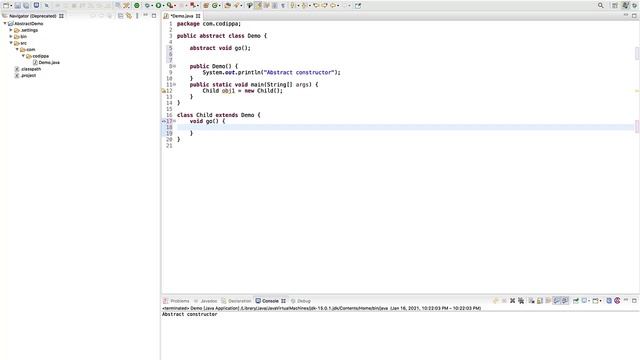
Task: Click Remove All Terminated Launches in Console
Action: point(521,300)
